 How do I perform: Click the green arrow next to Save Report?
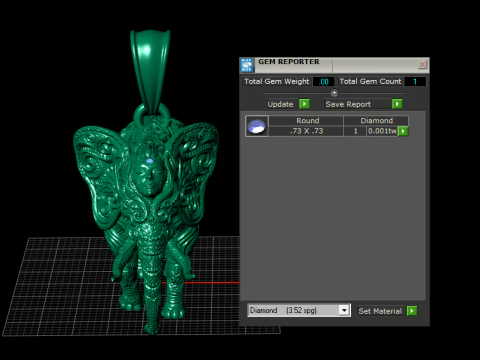(397, 104)
